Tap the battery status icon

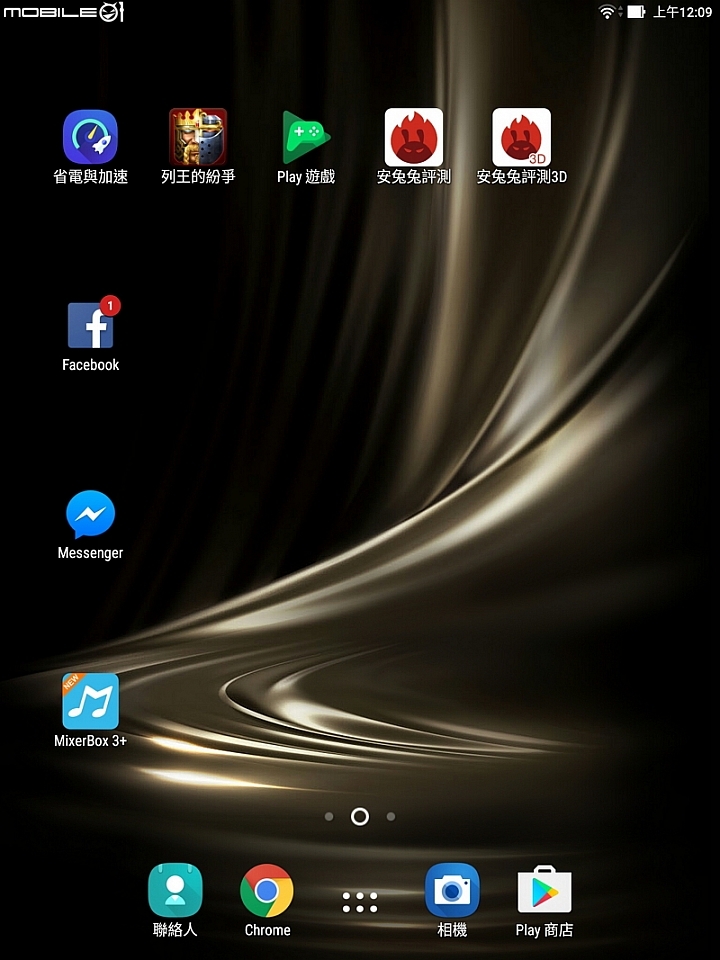(636, 12)
